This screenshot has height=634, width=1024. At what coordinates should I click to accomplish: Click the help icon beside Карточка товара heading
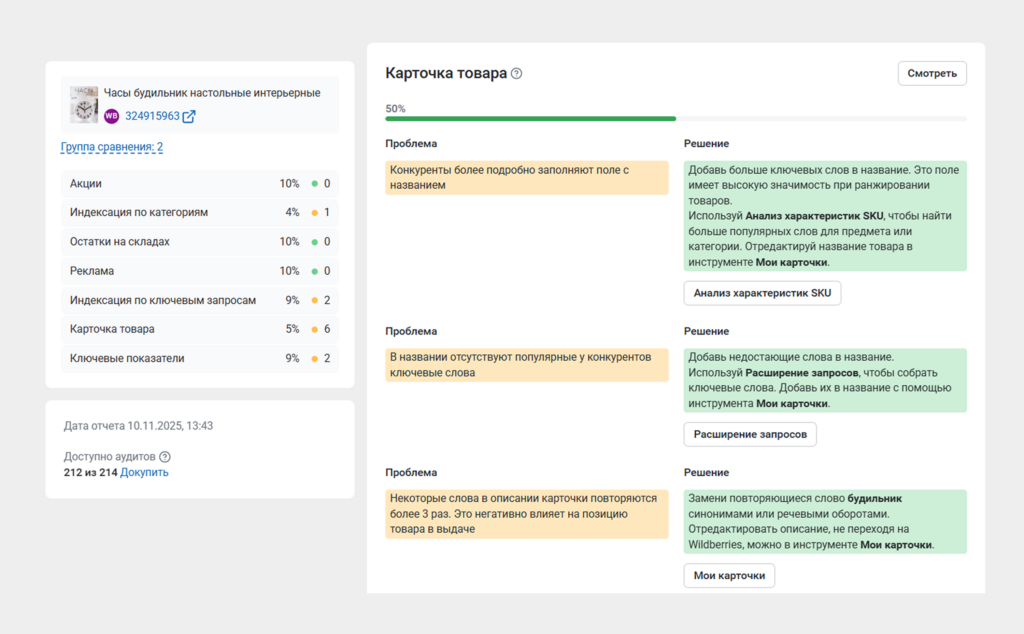516,73
